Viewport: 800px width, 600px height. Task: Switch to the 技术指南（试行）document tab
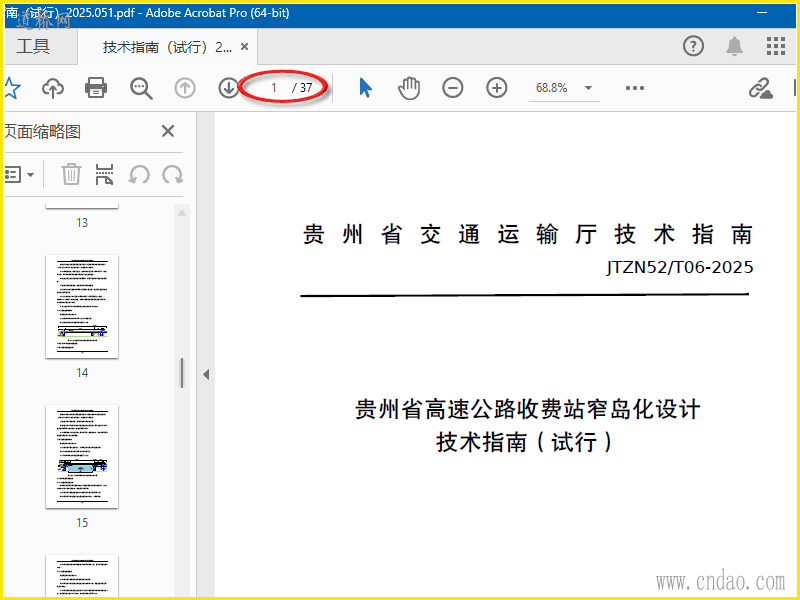tap(167, 47)
